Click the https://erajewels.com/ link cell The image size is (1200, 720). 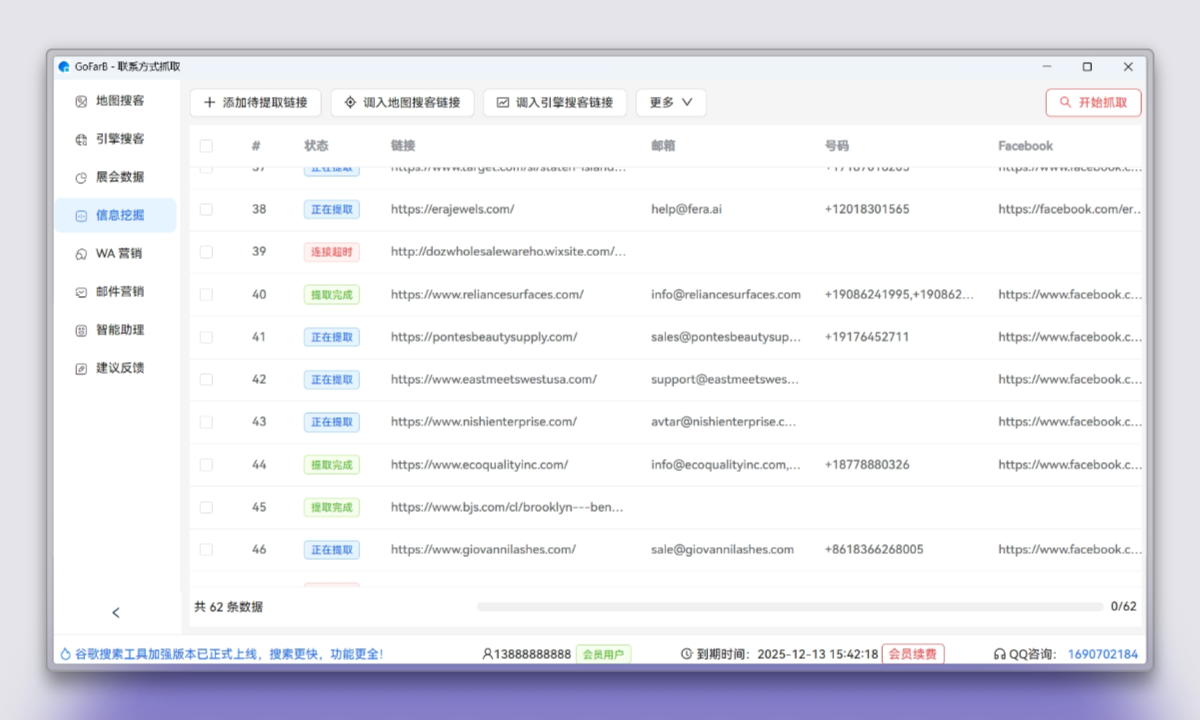453,210
